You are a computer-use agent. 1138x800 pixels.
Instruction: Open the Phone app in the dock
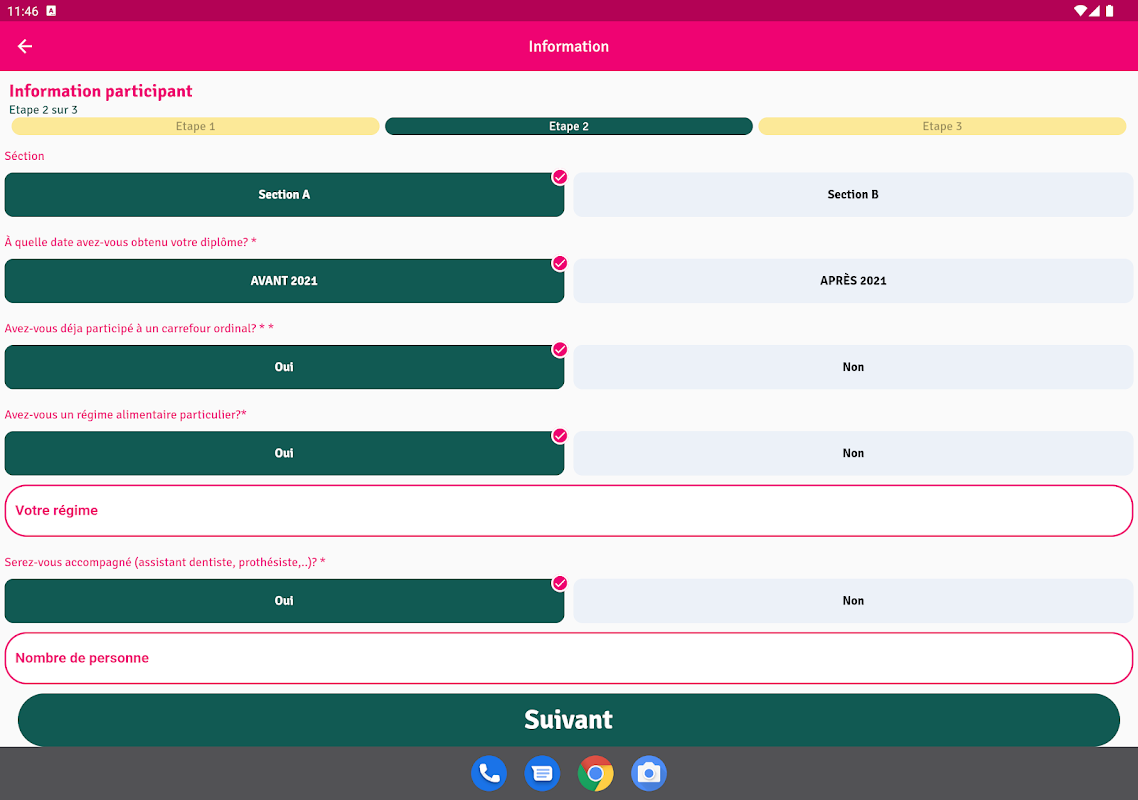488,773
